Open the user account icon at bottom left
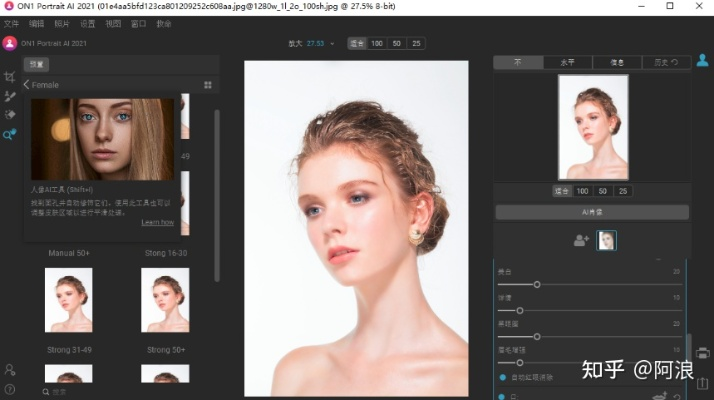714x400 pixels. pos(9,370)
